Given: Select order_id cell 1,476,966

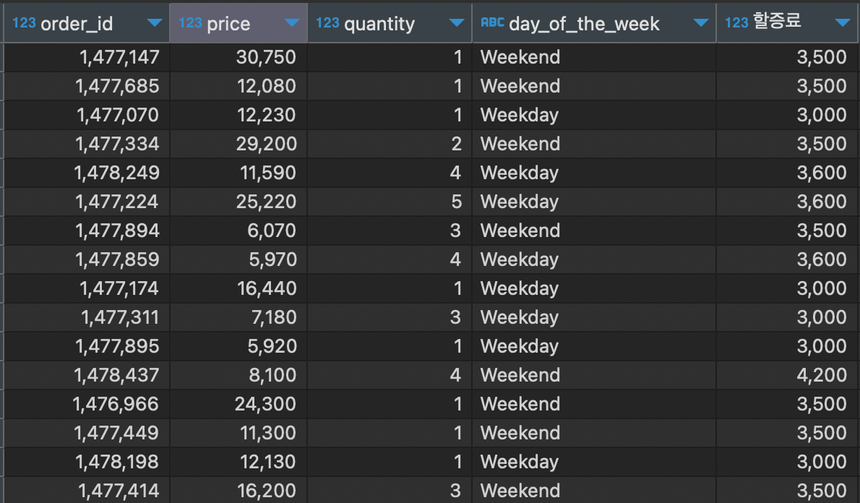Looking at the screenshot, I should pyautogui.click(x=87, y=404).
